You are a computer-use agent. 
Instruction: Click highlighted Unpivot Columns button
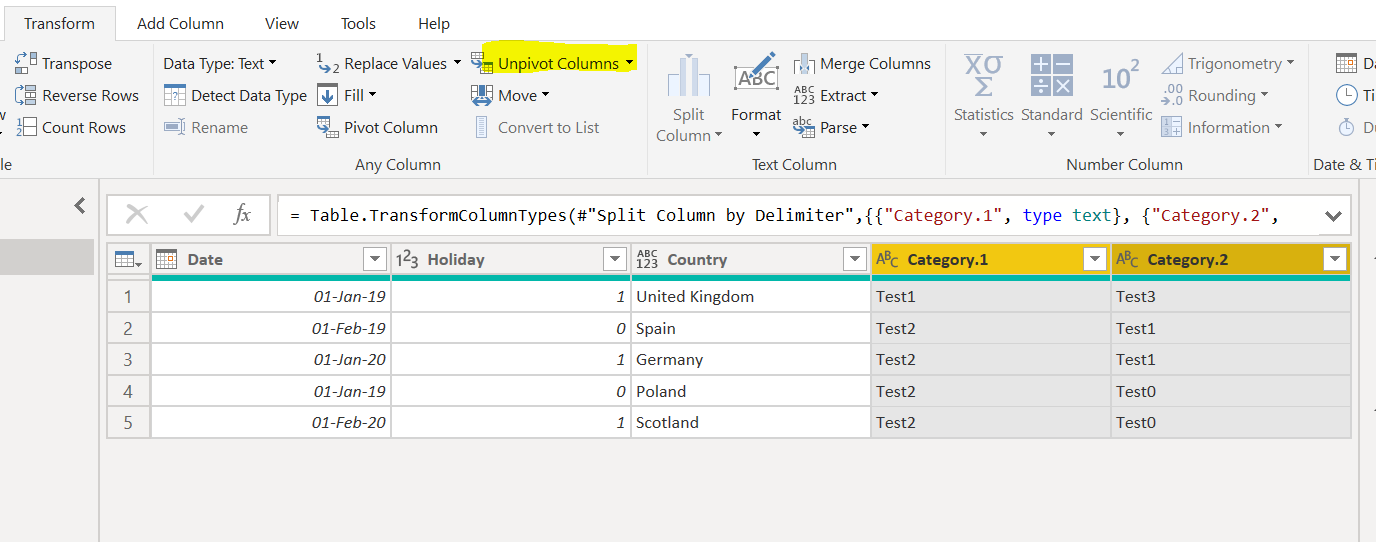[553, 63]
